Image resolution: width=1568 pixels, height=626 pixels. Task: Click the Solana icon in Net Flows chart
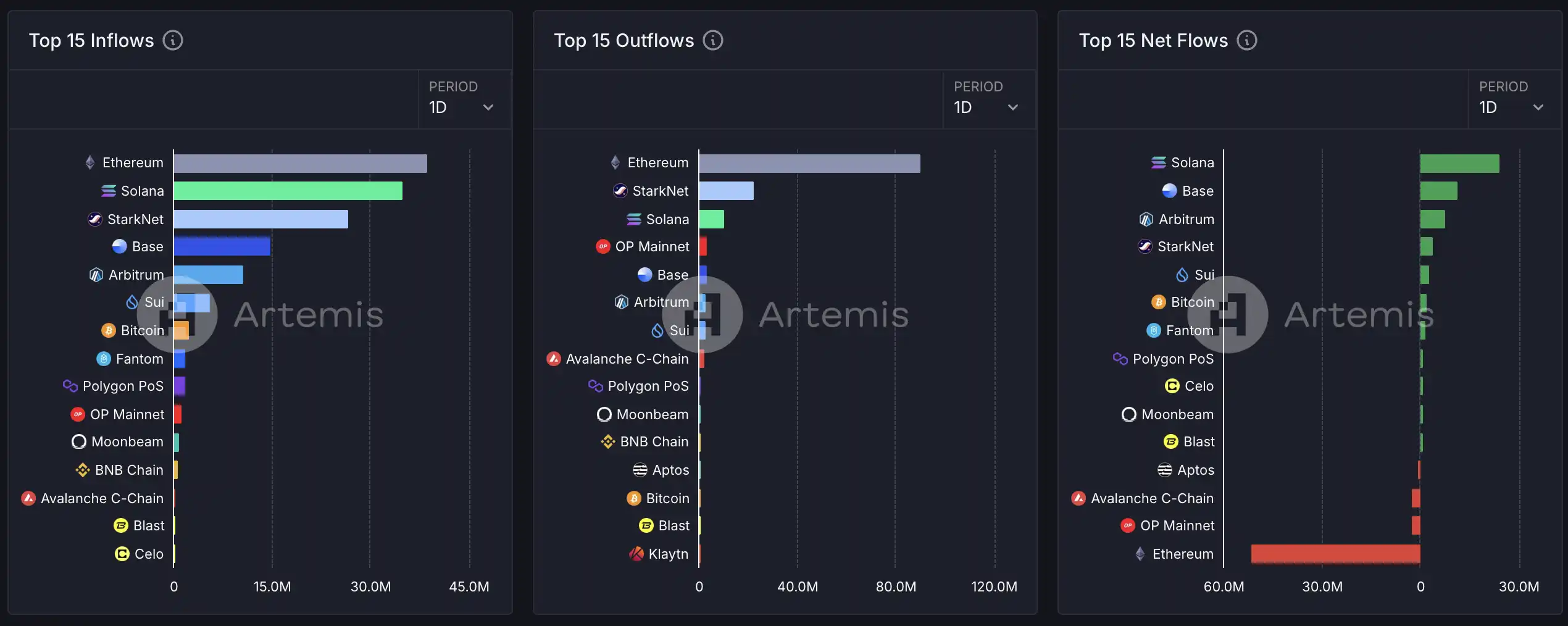[x=1159, y=163]
